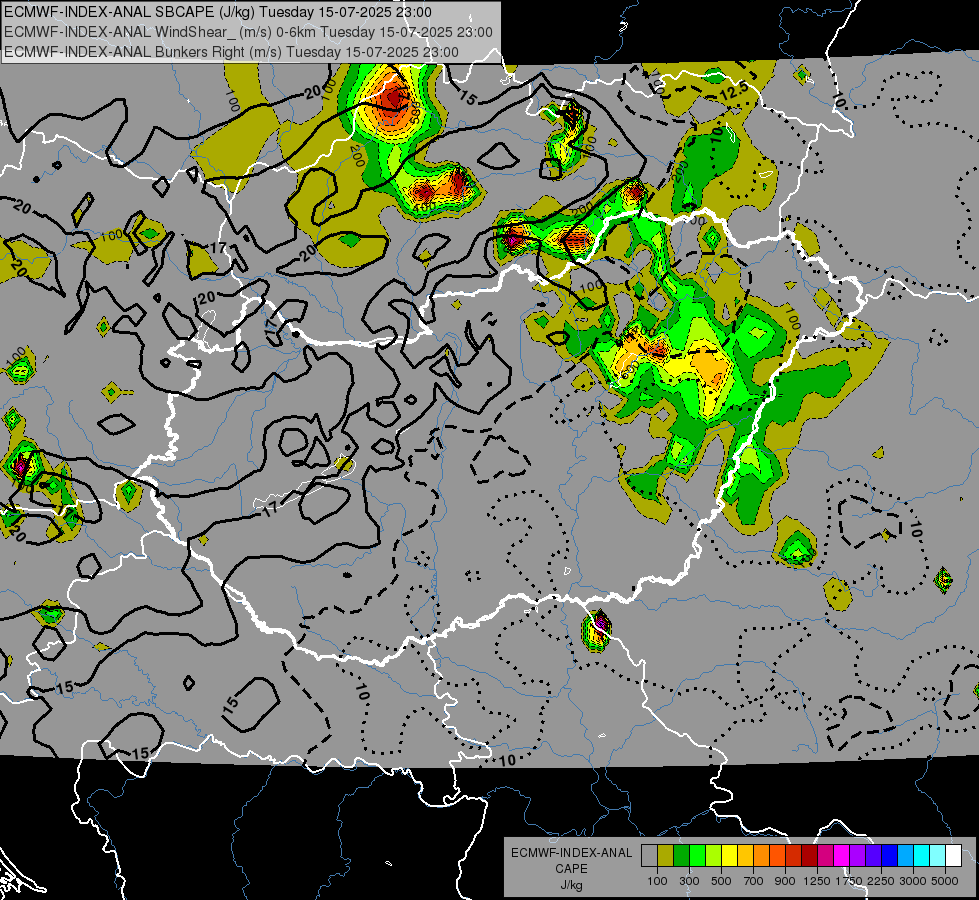The image size is (979, 900).
Task: Click the pure yellow legend swatch
Action: (x=729, y=856)
